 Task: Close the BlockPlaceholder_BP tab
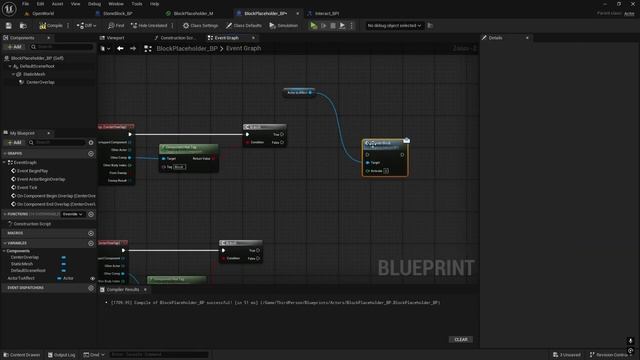(x=297, y=13)
